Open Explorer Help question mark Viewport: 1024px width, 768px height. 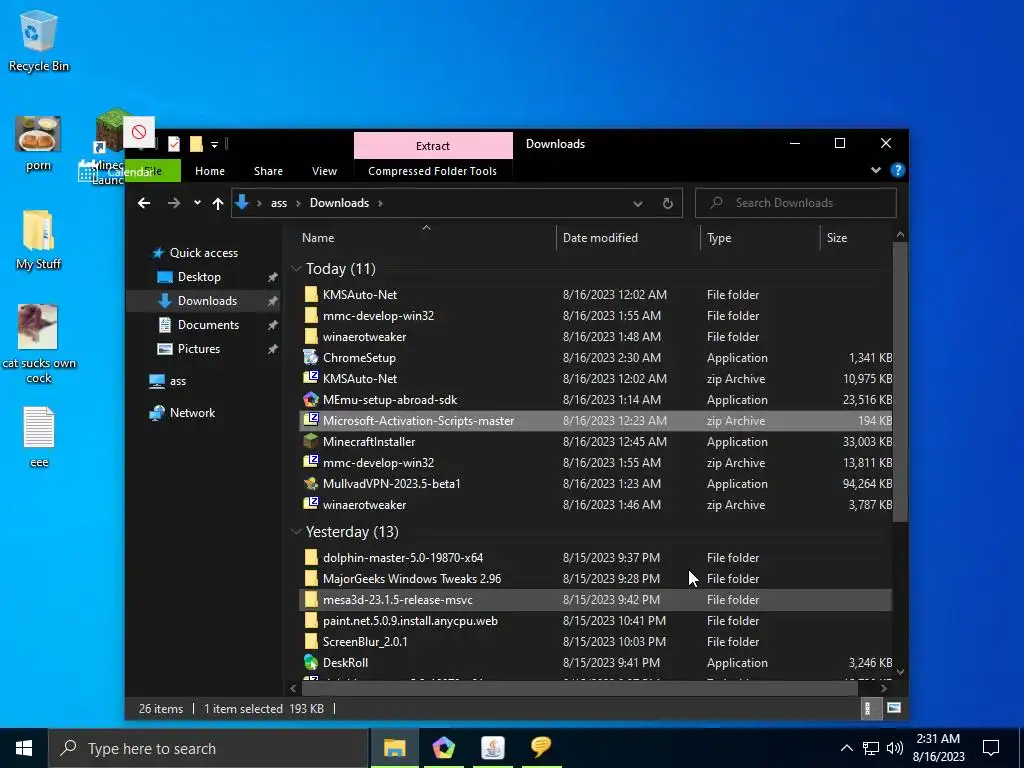[x=897, y=170]
